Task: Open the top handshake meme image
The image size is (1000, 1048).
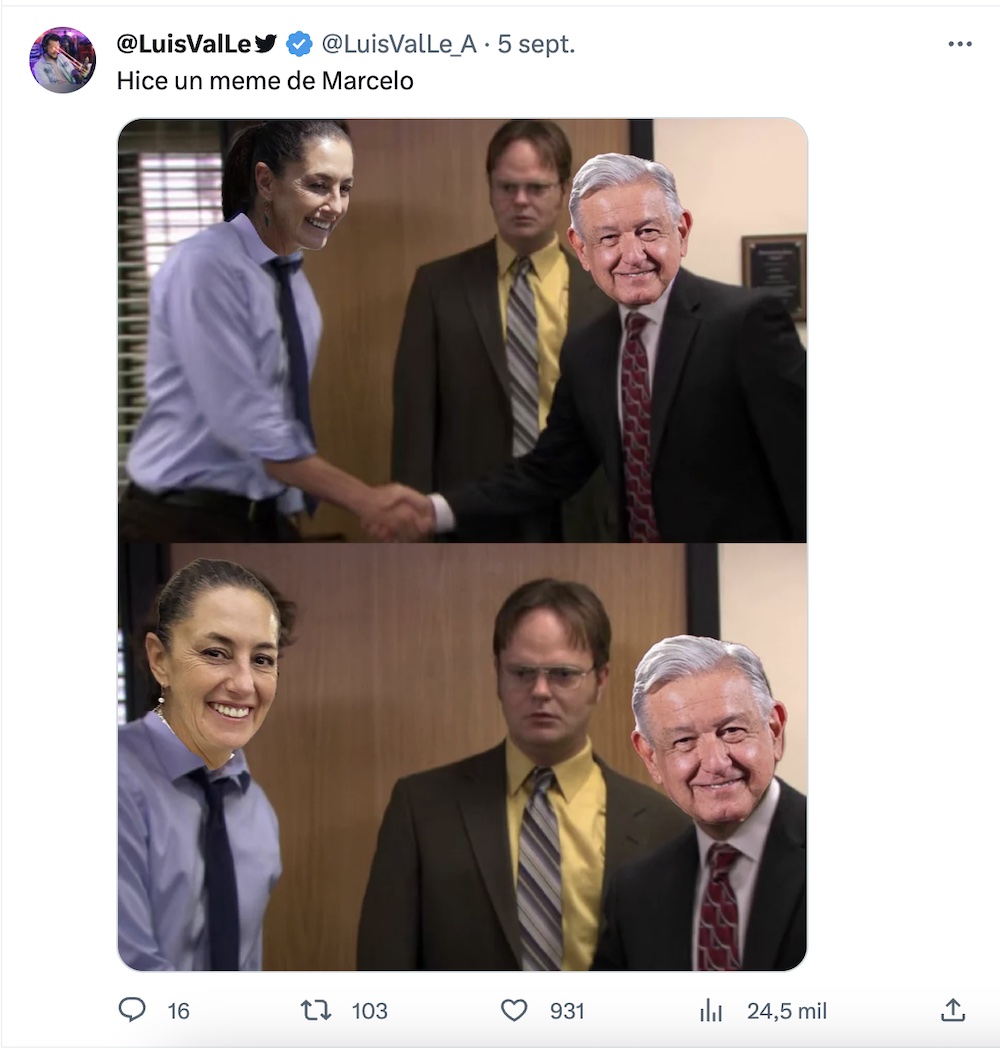Action: click(463, 330)
